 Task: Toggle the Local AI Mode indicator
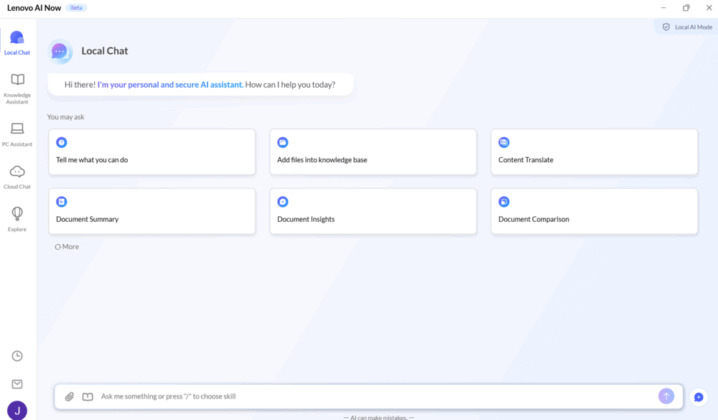(x=687, y=27)
